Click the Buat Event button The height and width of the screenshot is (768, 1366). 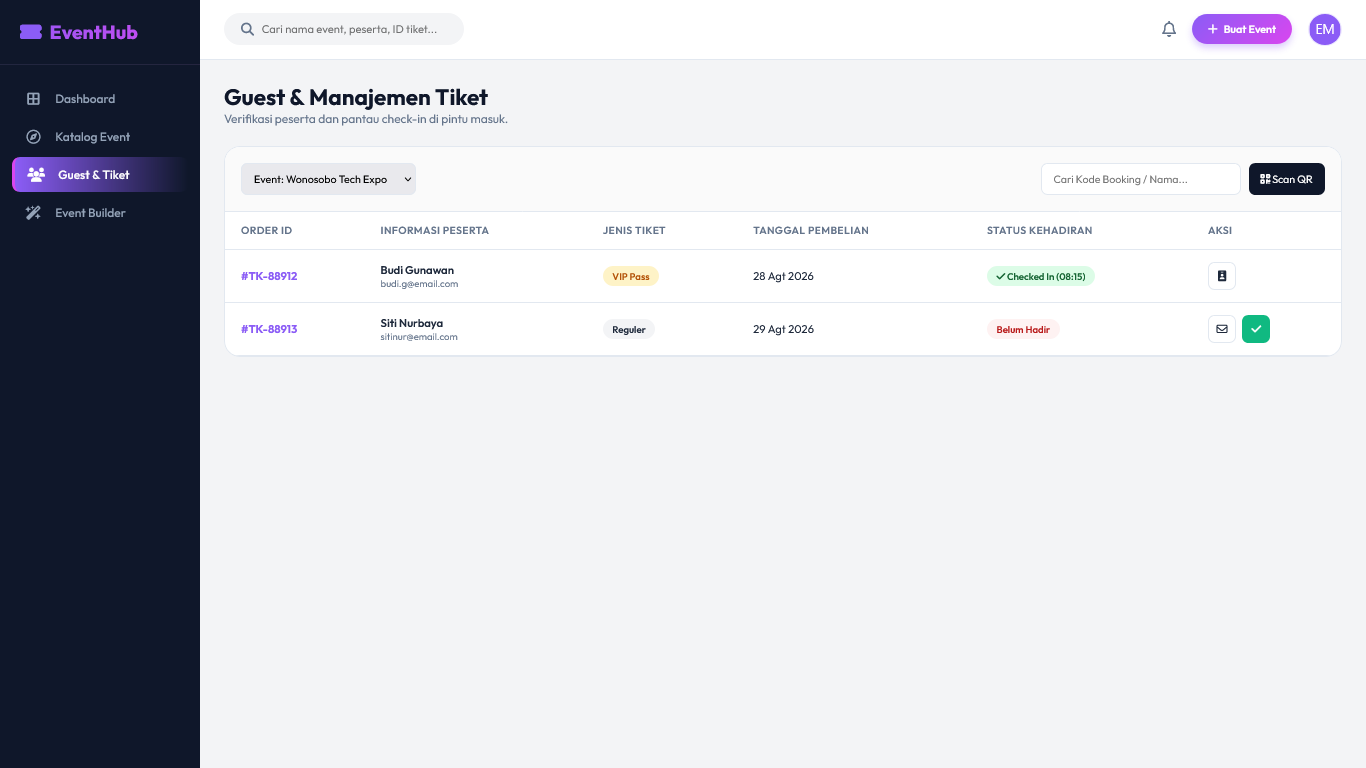1242,29
